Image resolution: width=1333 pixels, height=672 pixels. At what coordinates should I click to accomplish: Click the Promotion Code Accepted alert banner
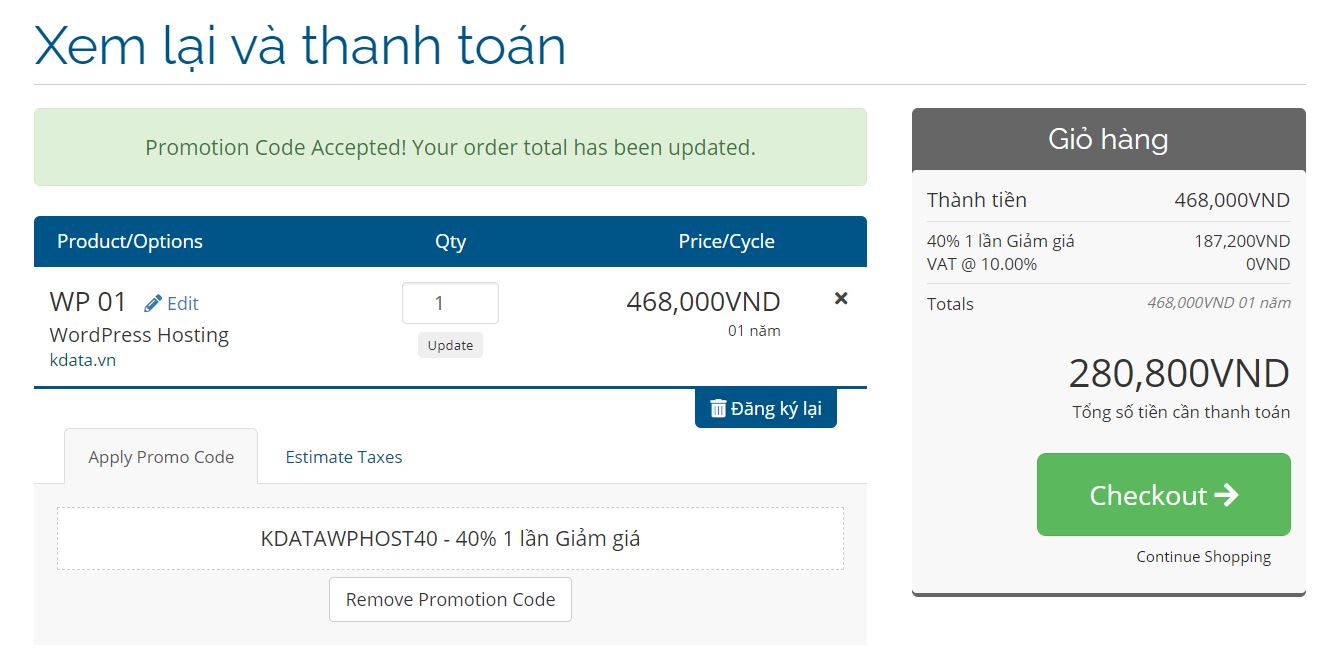click(450, 147)
